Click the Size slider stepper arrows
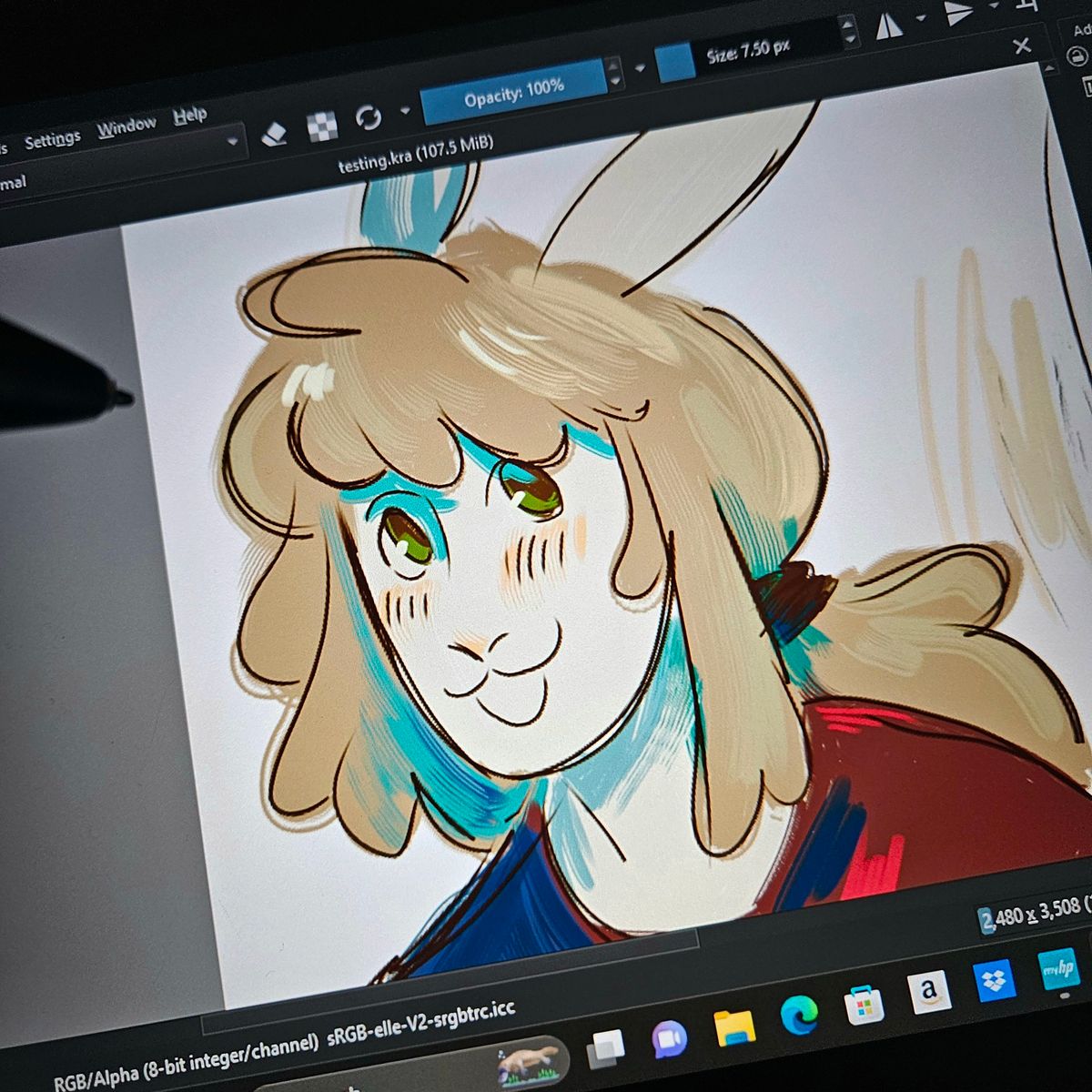This screenshot has height=1092, width=1092. click(849, 33)
